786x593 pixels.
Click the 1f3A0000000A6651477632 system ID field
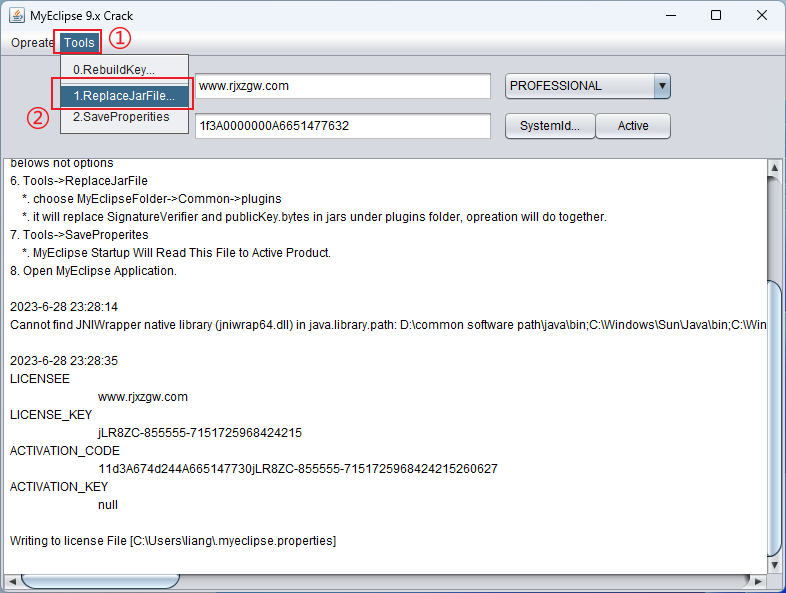click(x=343, y=126)
